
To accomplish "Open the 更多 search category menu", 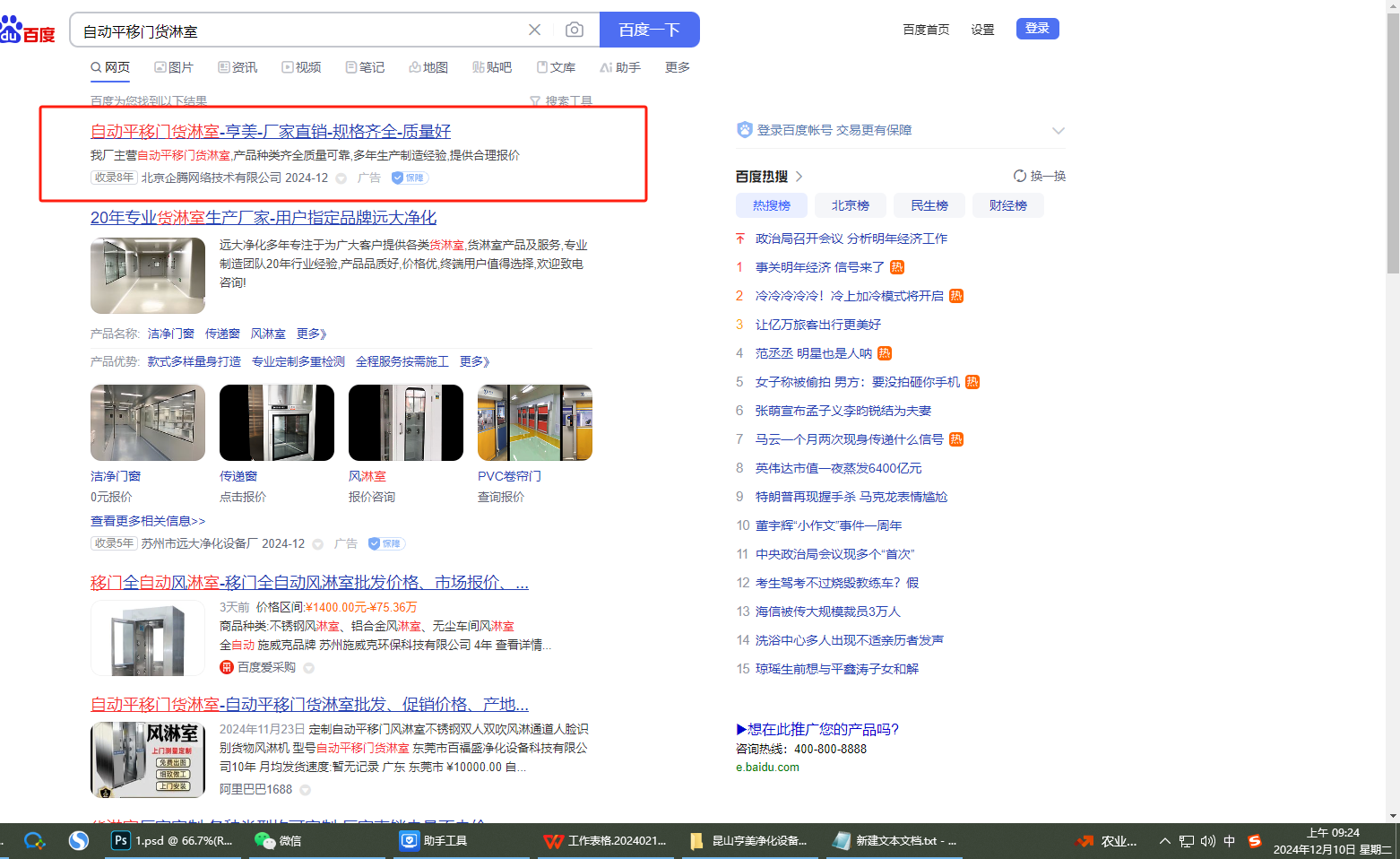I will click(x=678, y=67).
